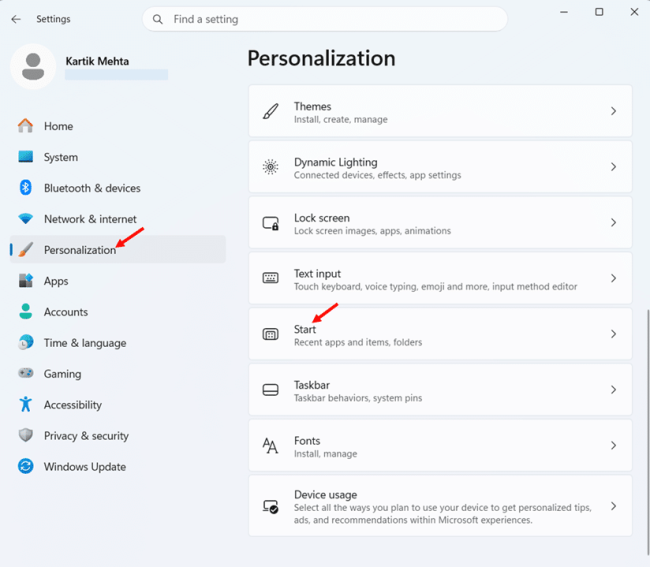
Task: Open Network & internet section
Action: 118,219
